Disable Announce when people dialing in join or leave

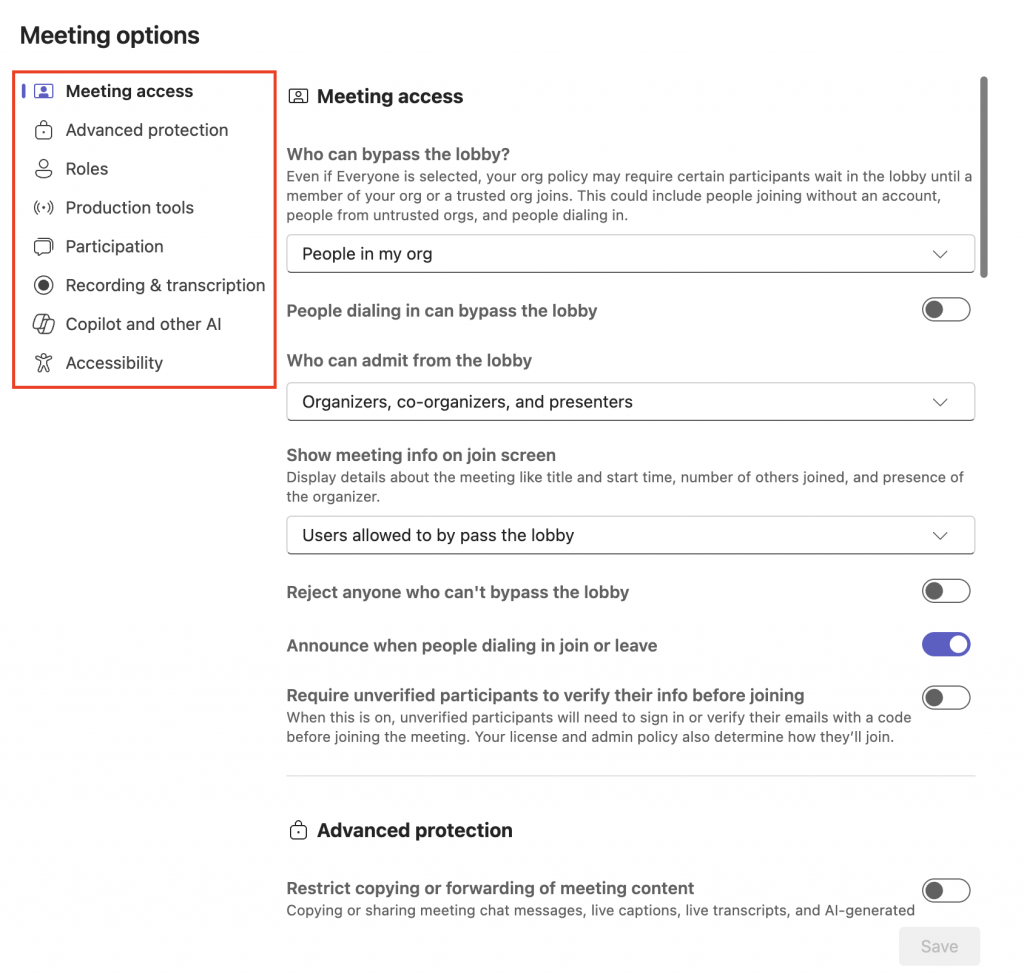pyautogui.click(x=945, y=644)
